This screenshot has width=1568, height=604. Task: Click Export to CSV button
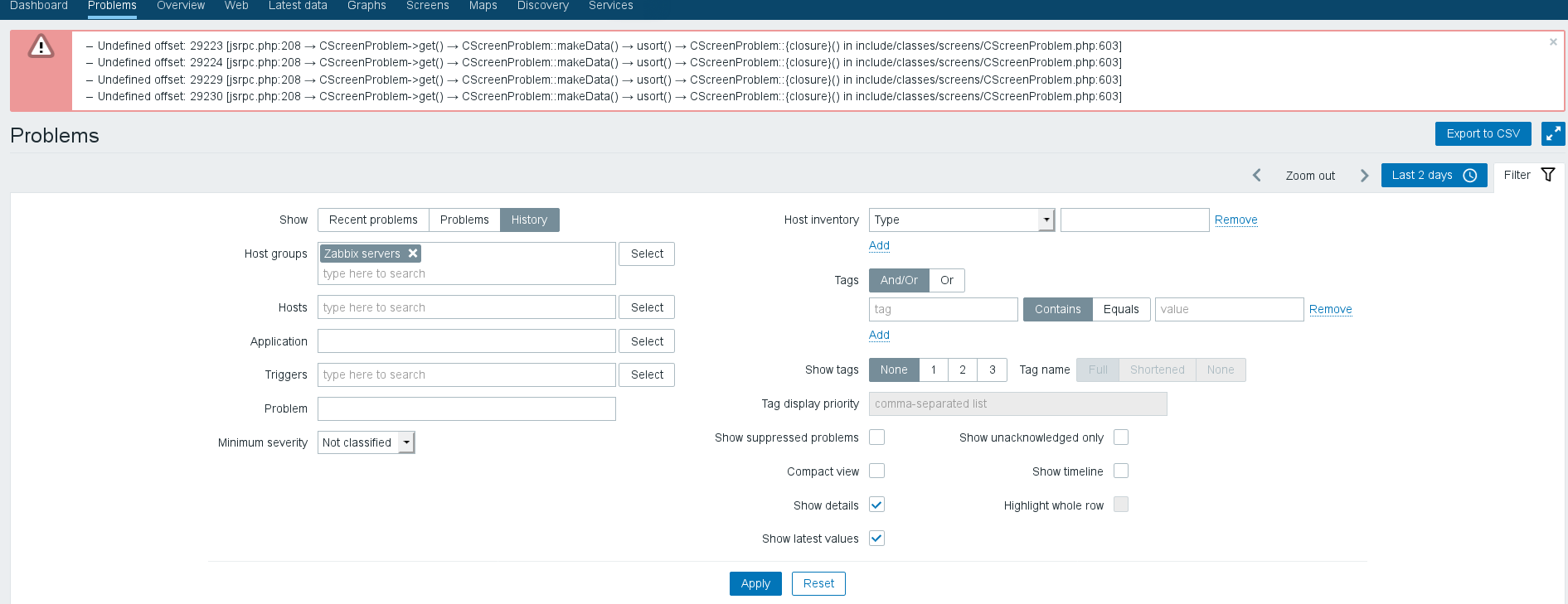(x=1483, y=134)
